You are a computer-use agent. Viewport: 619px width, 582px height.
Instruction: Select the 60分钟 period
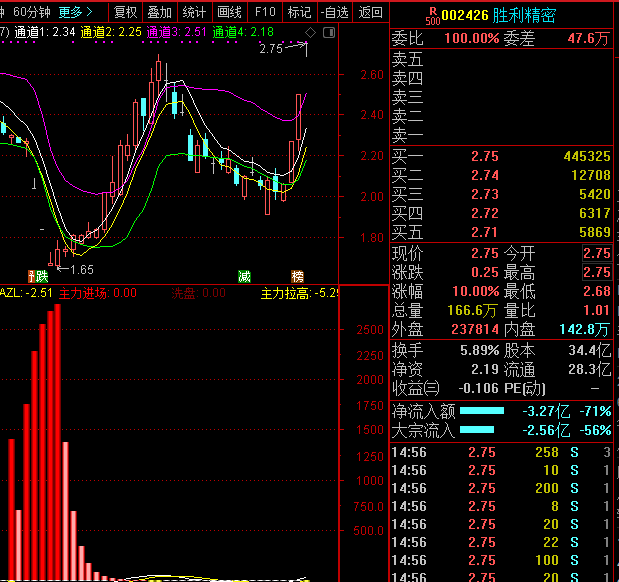click(x=32, y=12)
